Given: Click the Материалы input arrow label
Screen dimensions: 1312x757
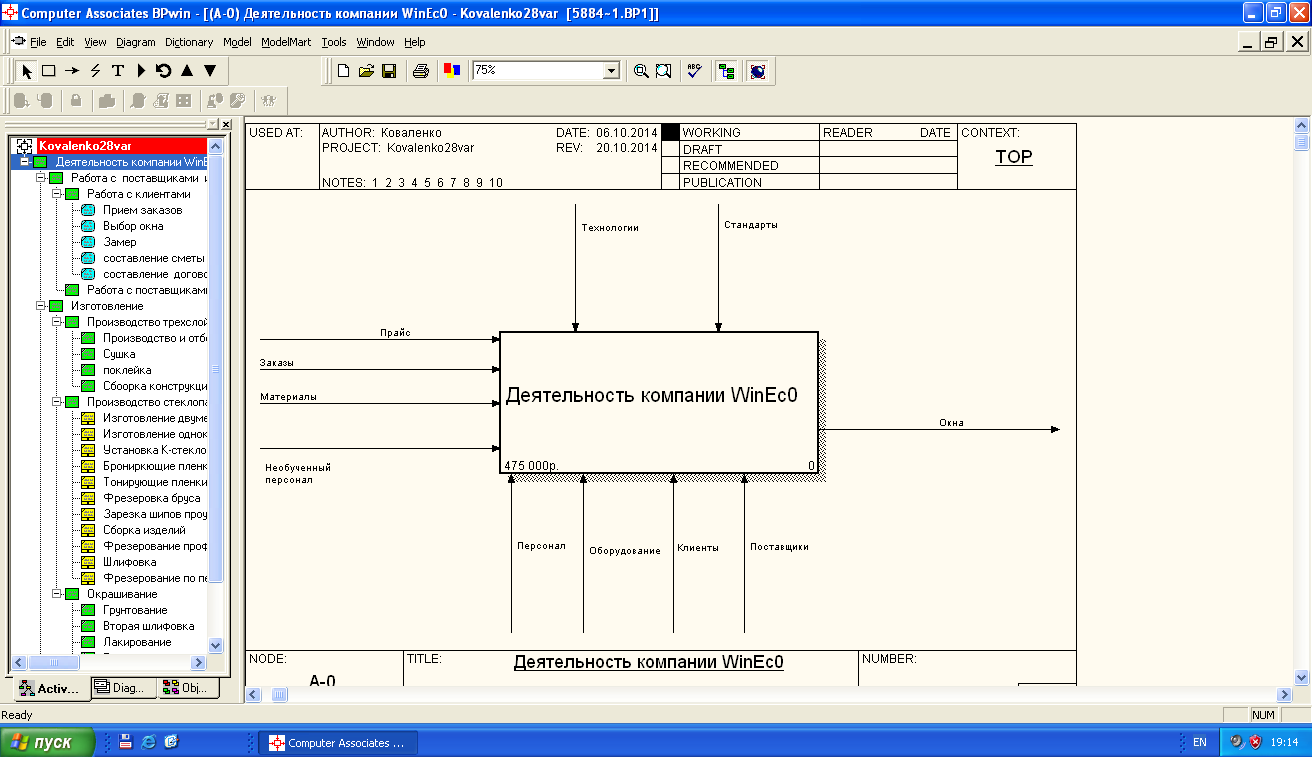Looking at the screenshot, I should click(289, 397).
